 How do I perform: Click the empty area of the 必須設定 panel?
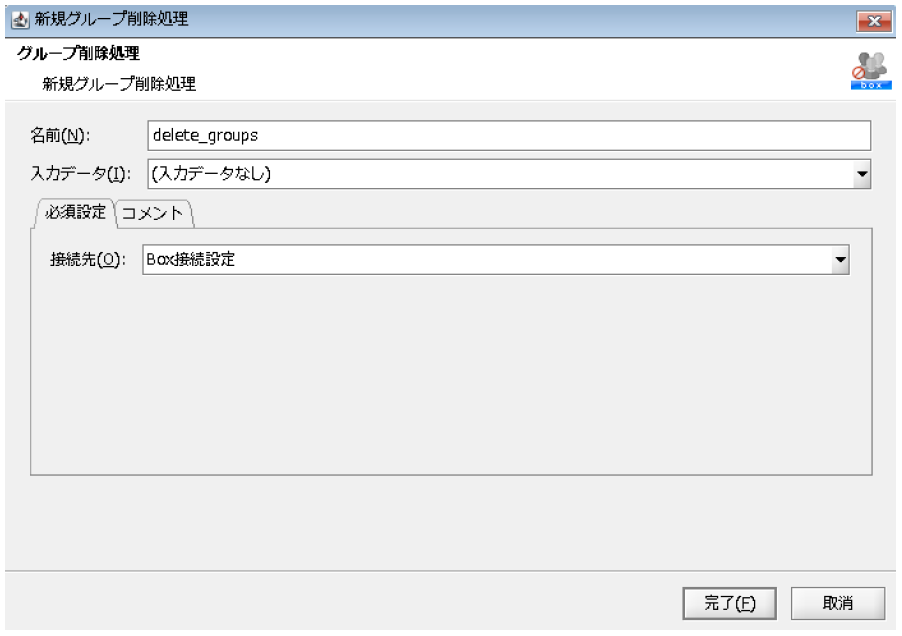450,380
